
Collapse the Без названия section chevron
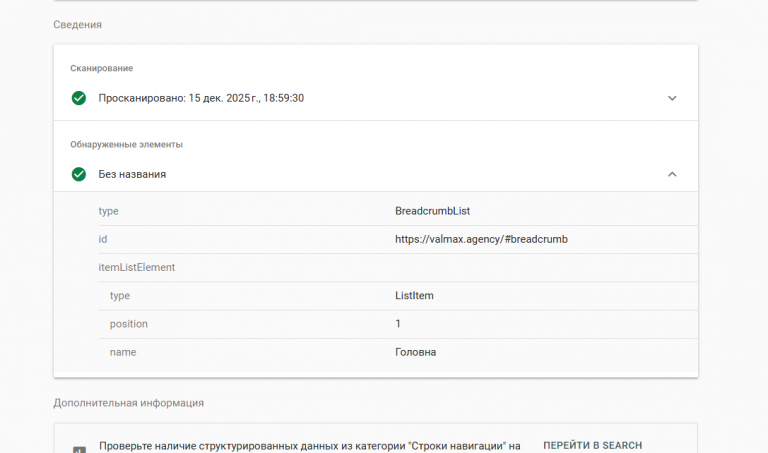click(x=672, y=174)
